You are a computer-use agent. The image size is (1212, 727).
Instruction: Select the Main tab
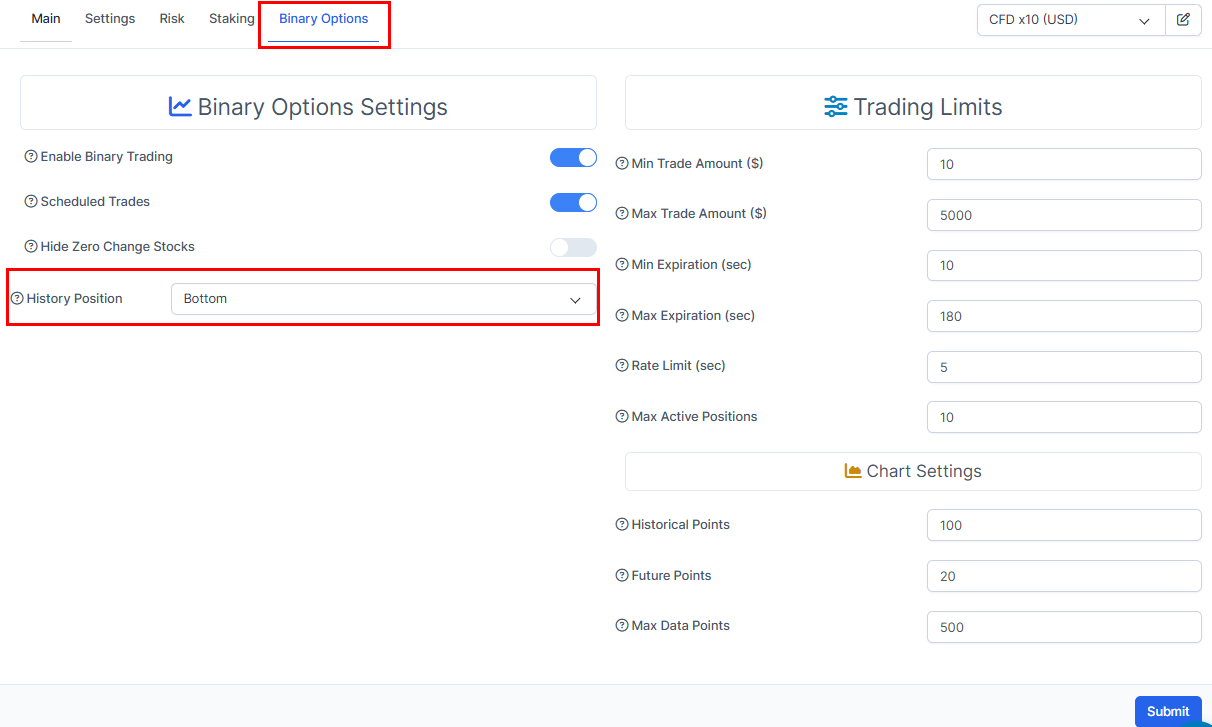click(46, 19)
